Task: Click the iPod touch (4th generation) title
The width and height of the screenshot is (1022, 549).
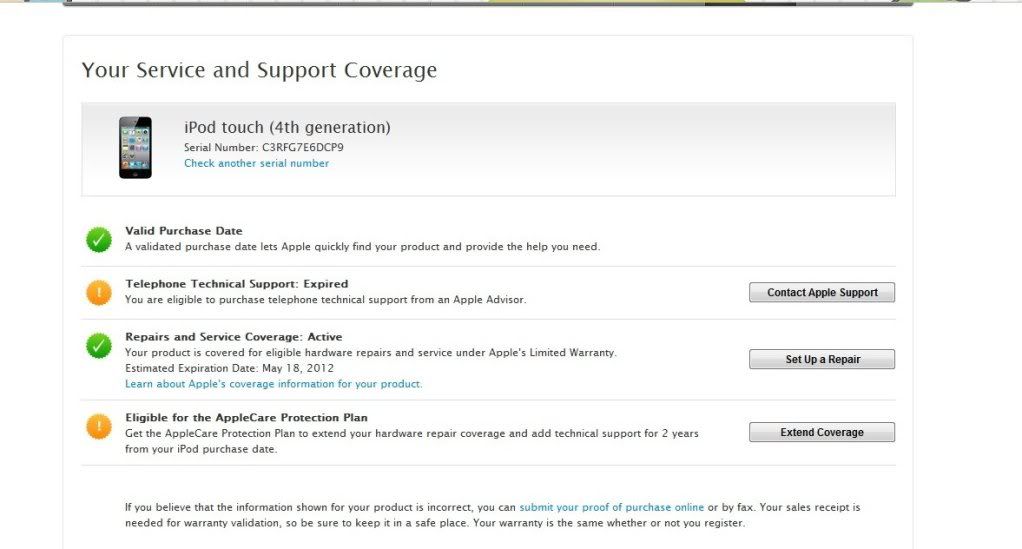Action: pos(287,127)
